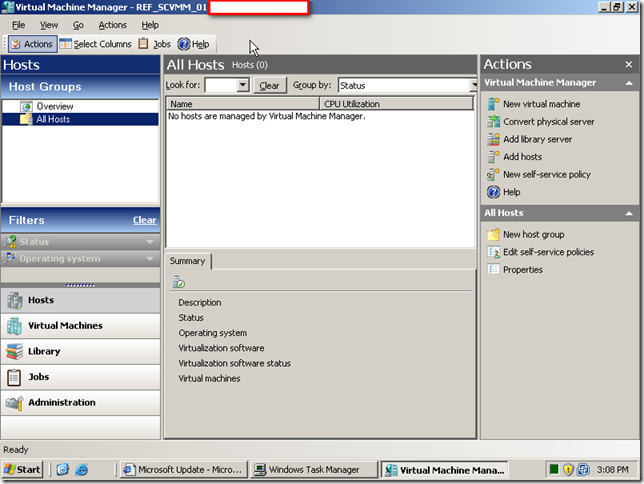Open the Library view
The image size is (644, 484).
pos(80,352)
